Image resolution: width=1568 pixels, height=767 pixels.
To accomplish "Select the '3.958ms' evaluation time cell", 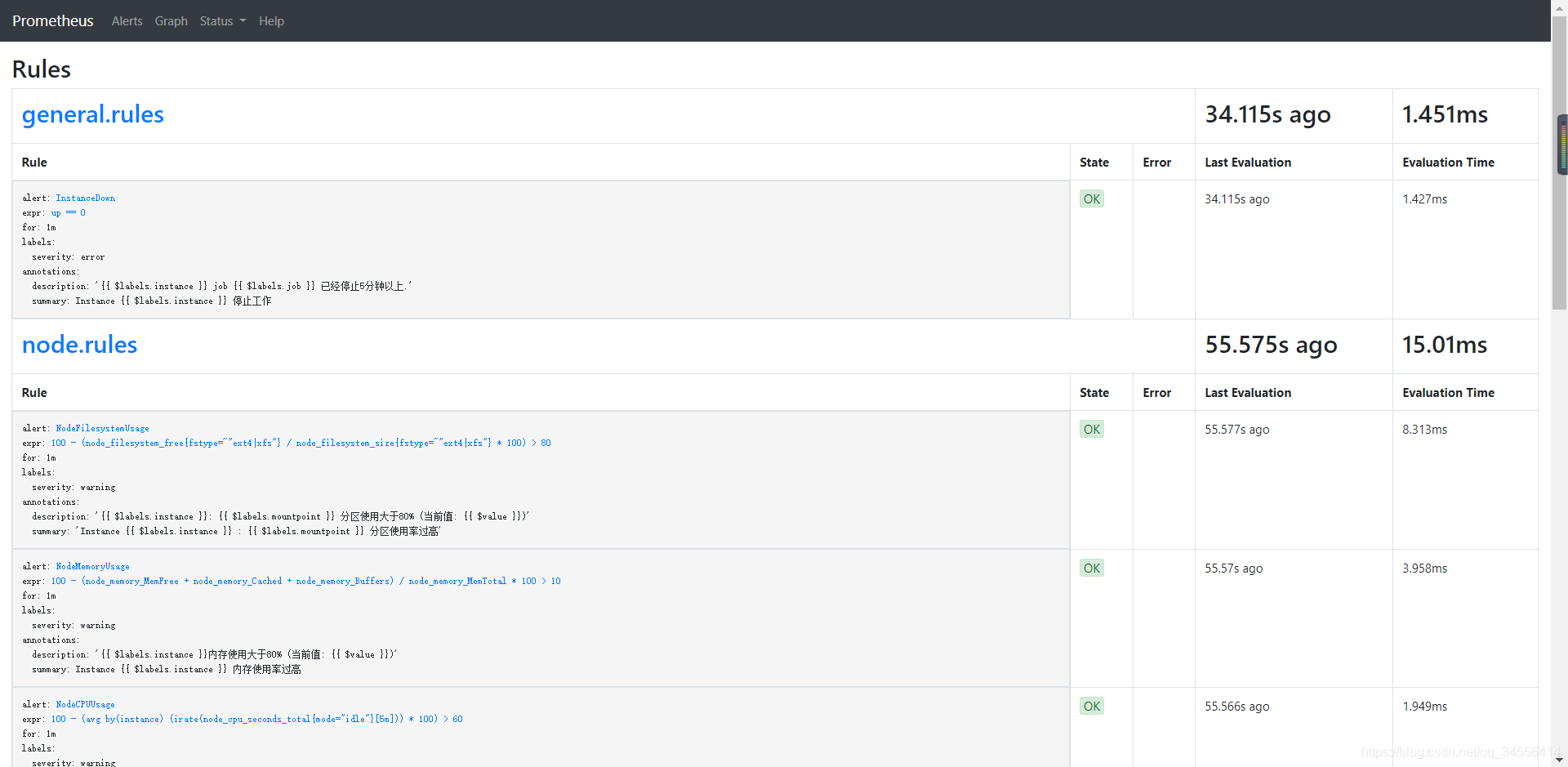I will point(1425,569).
